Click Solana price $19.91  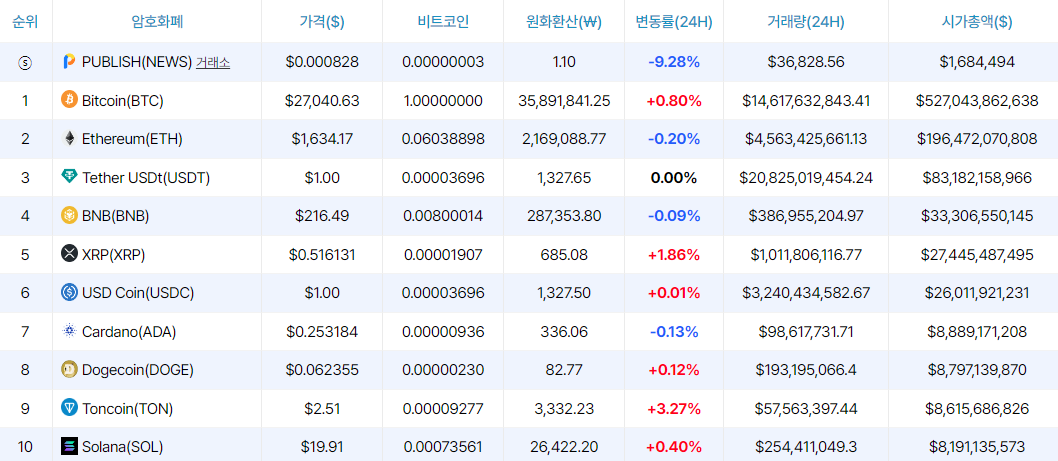pos(322,446)
